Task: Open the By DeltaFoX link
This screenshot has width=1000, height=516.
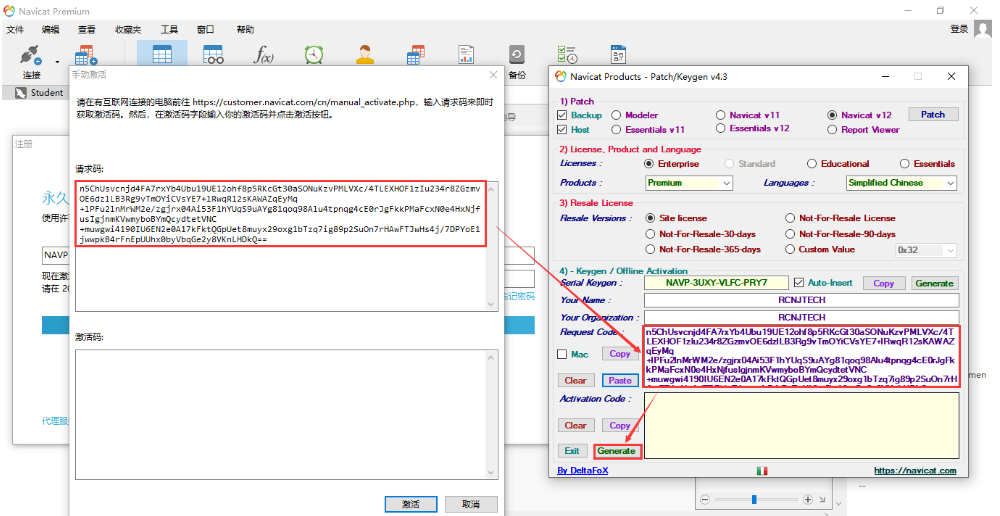Action: pyautogui.click(x=582, y=471)
